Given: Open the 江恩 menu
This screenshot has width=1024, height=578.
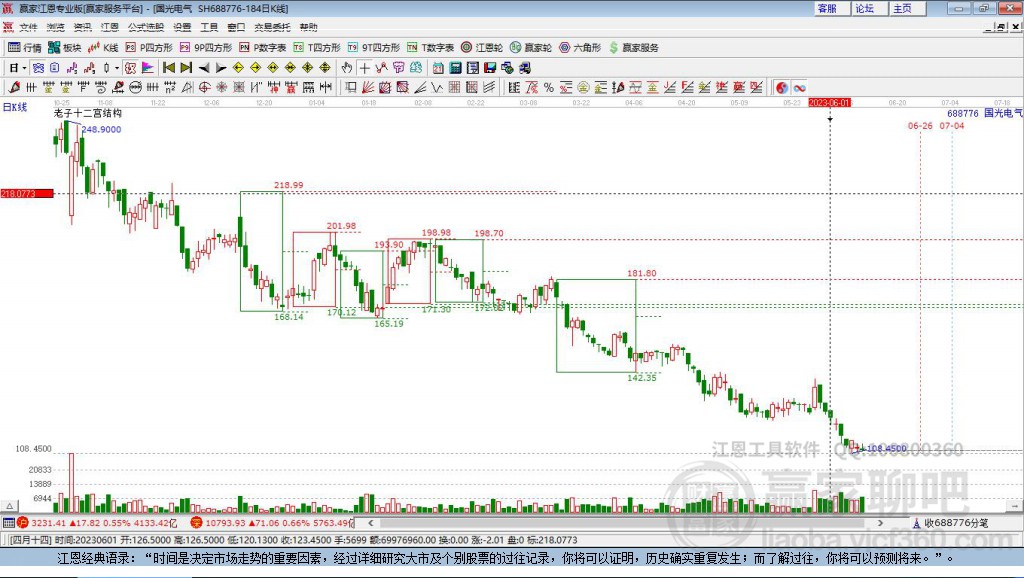Looking at the screenshot, I should (x=110, y=27).
